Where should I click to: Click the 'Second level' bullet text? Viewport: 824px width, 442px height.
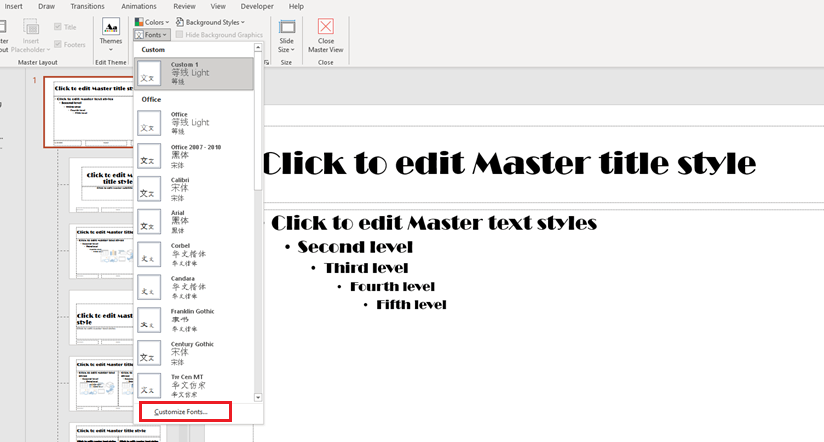point(355,247)
